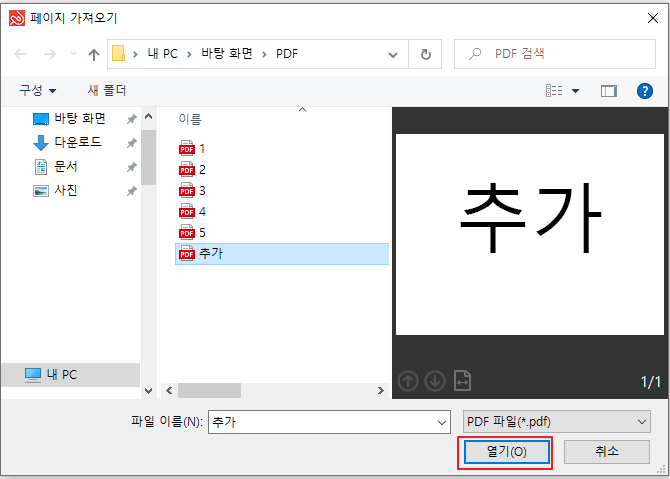Image resolution: width=670 pixels, height=479 pixels.
Task: Click the horizontal scroll left arrow
Action: coord(169,391)
